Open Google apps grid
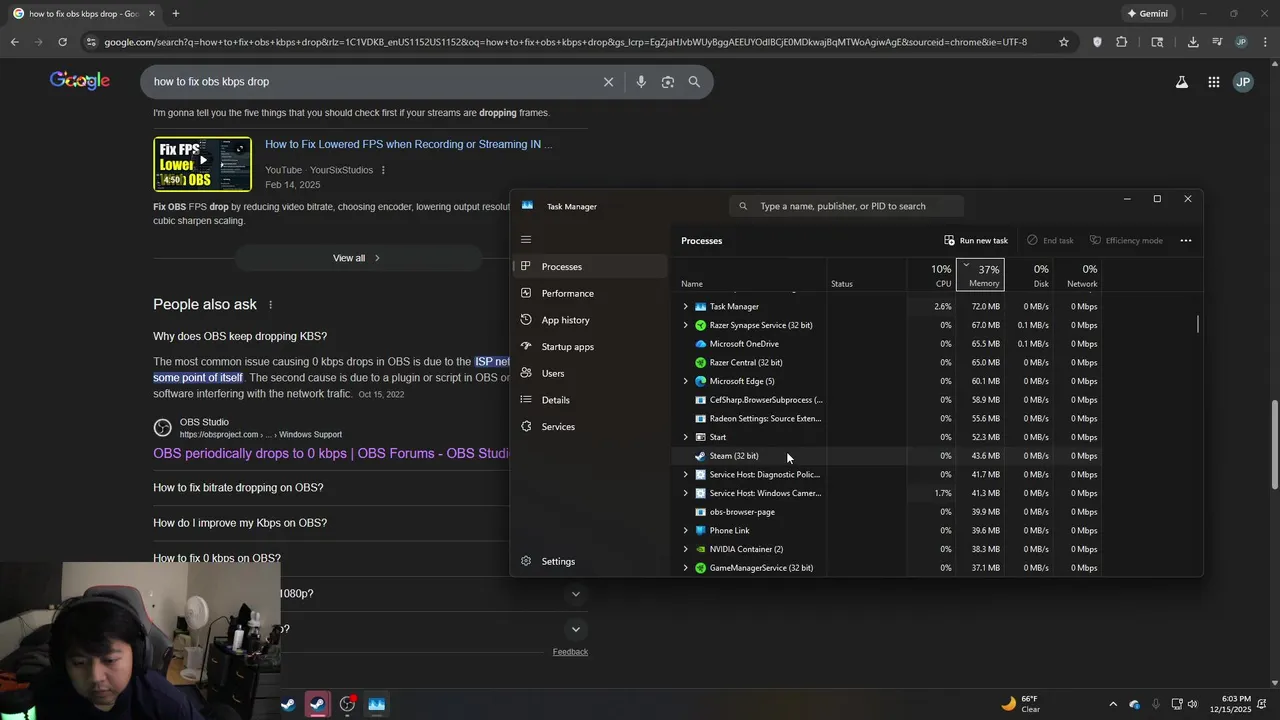The height and width of the screenshot is (720, 1280). [1213, 82]
